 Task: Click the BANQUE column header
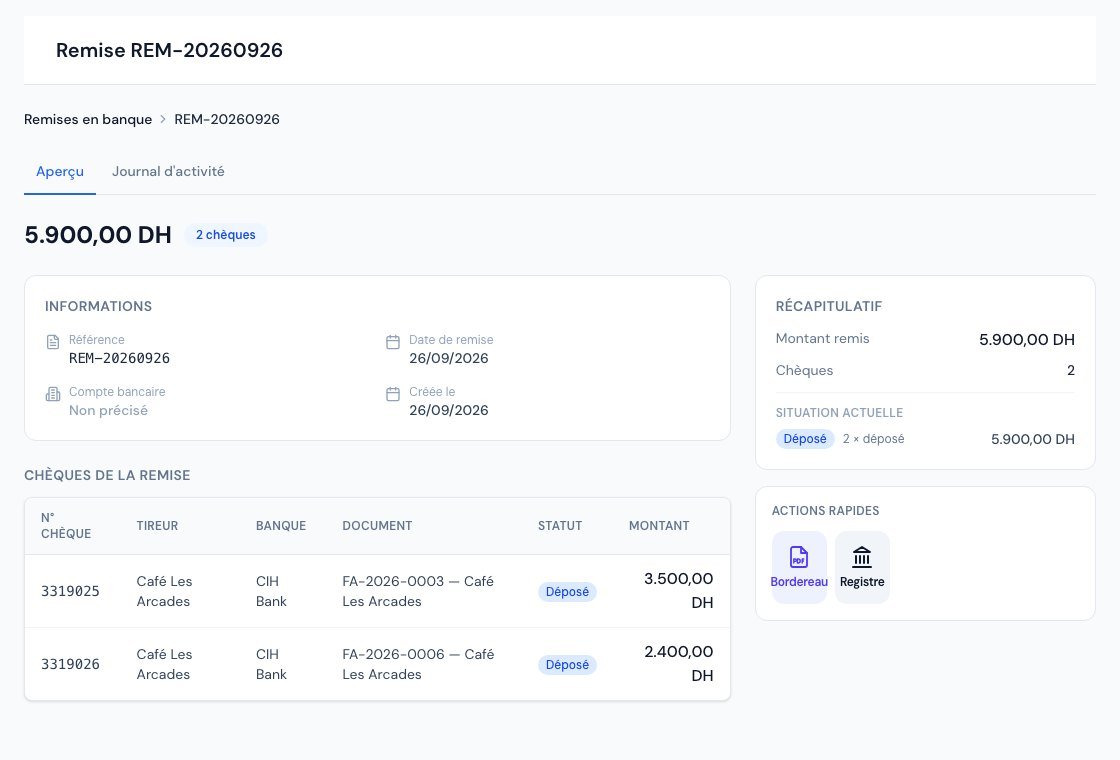coord(281,526)
